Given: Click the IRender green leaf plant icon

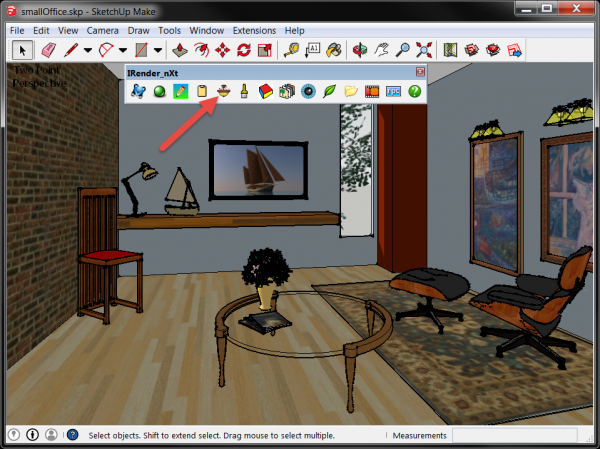Looking at the screenshot, I should pos(329,91).
